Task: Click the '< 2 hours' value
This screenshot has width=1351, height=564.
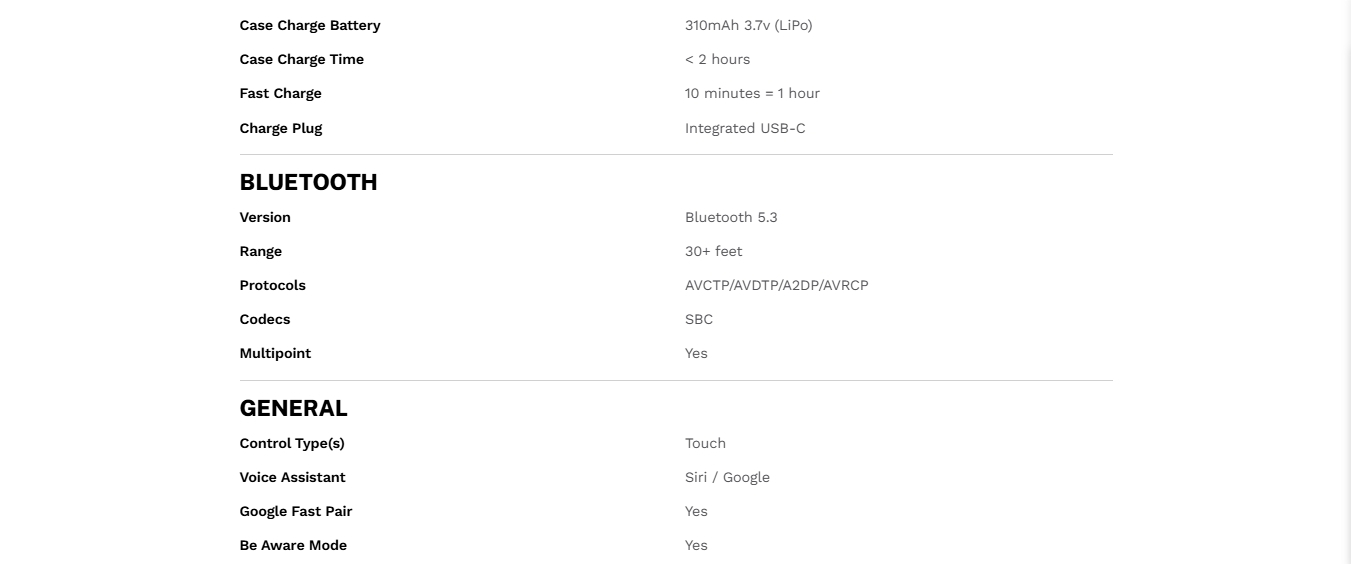Action: click(x=717, y=59)
